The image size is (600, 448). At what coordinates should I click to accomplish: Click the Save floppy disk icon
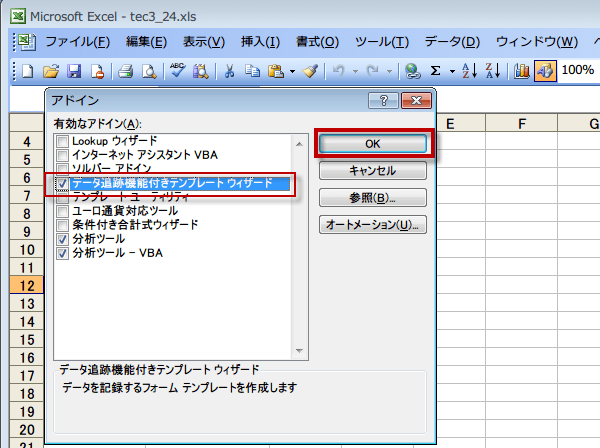(x=74, y=71)
